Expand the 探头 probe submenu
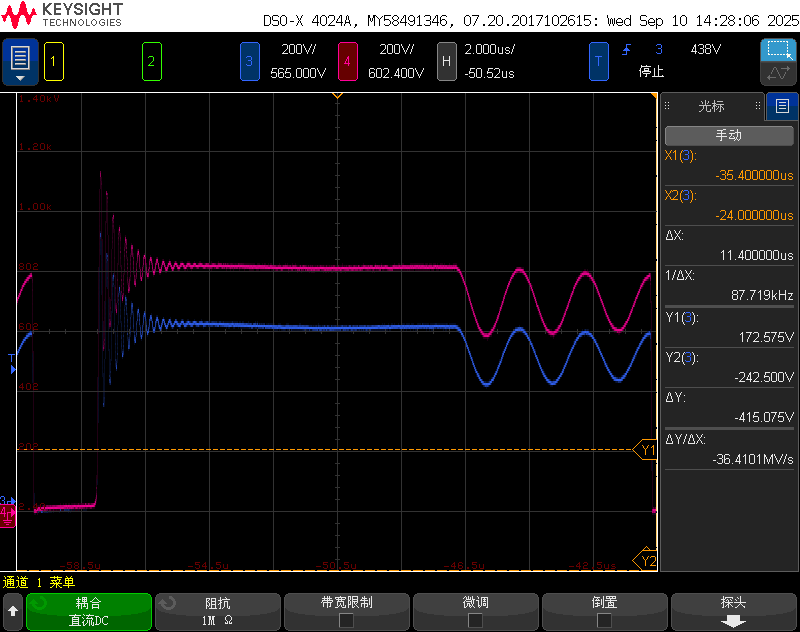800x632 pixels. [733, 611]
